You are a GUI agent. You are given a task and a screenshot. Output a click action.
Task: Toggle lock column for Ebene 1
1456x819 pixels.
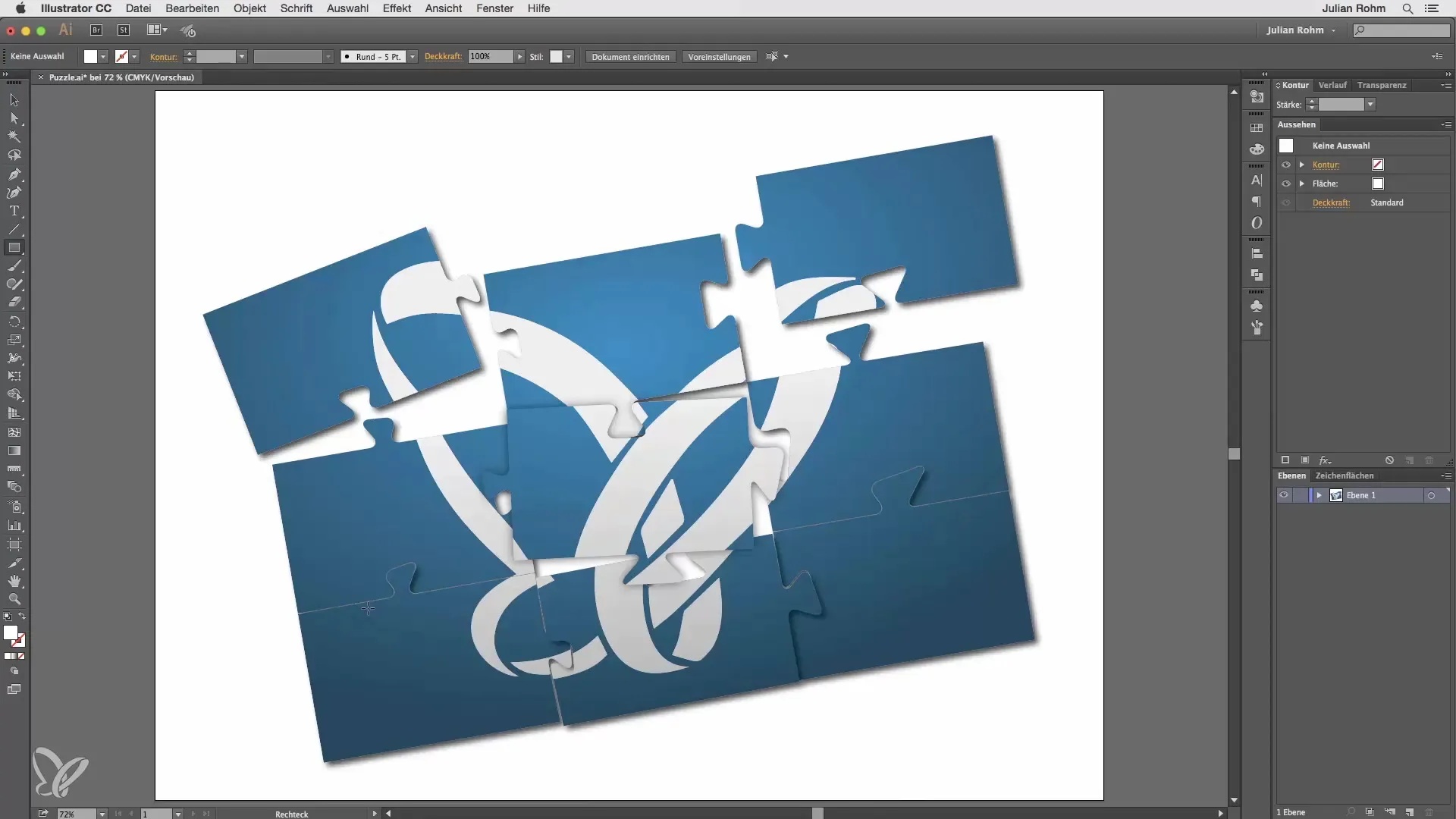[1300, 495]
